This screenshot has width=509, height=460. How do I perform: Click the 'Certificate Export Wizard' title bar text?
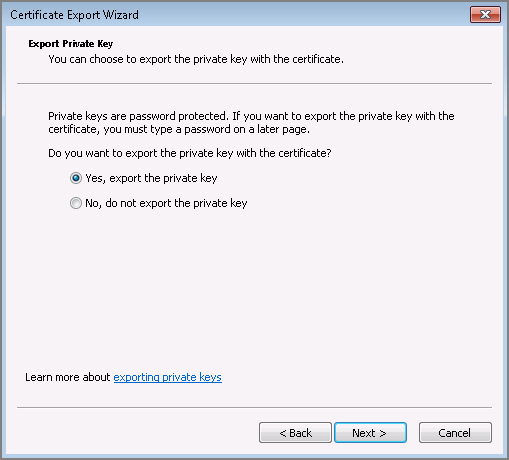click(74, 15)
